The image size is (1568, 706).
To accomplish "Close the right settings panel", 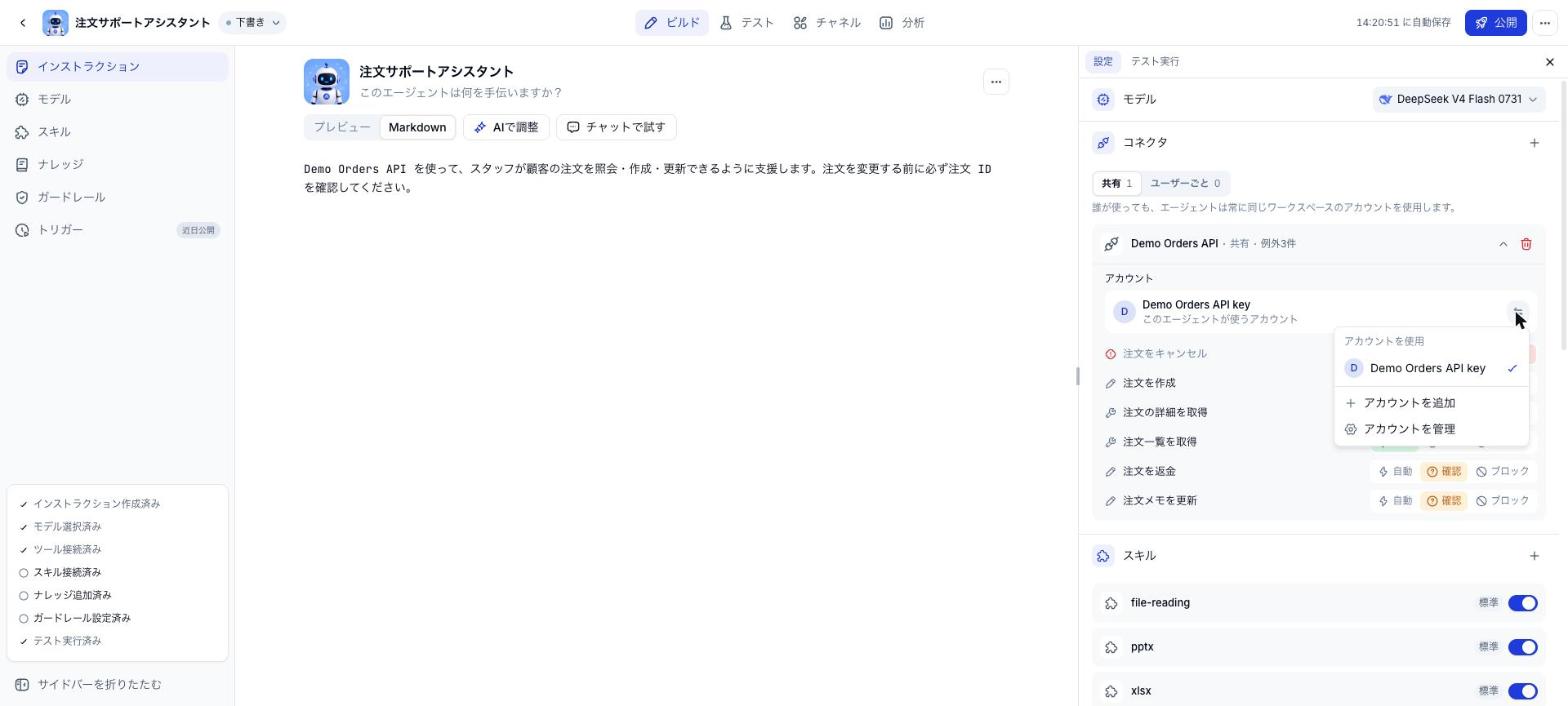I will 1550,62.
